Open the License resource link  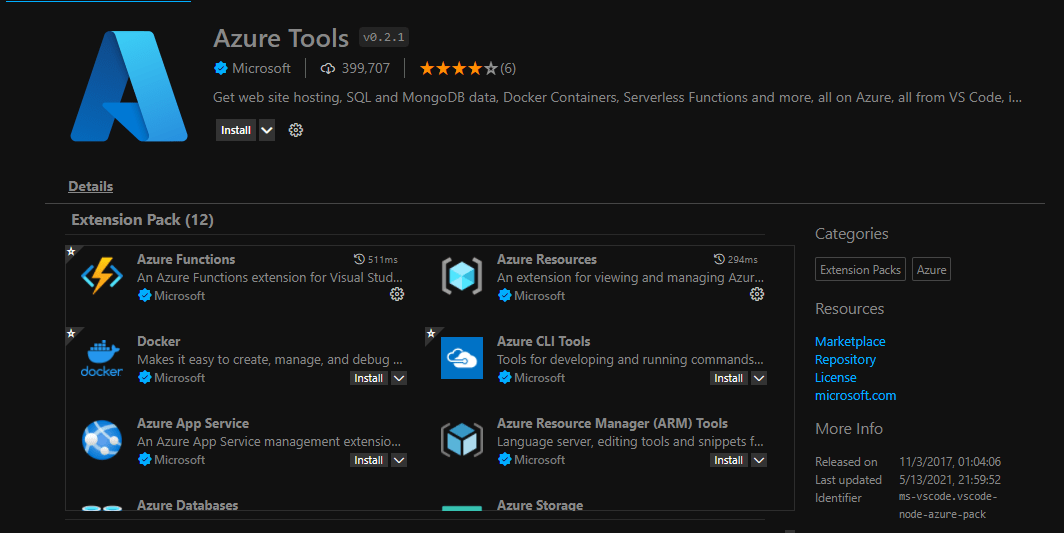pos(835,378)
